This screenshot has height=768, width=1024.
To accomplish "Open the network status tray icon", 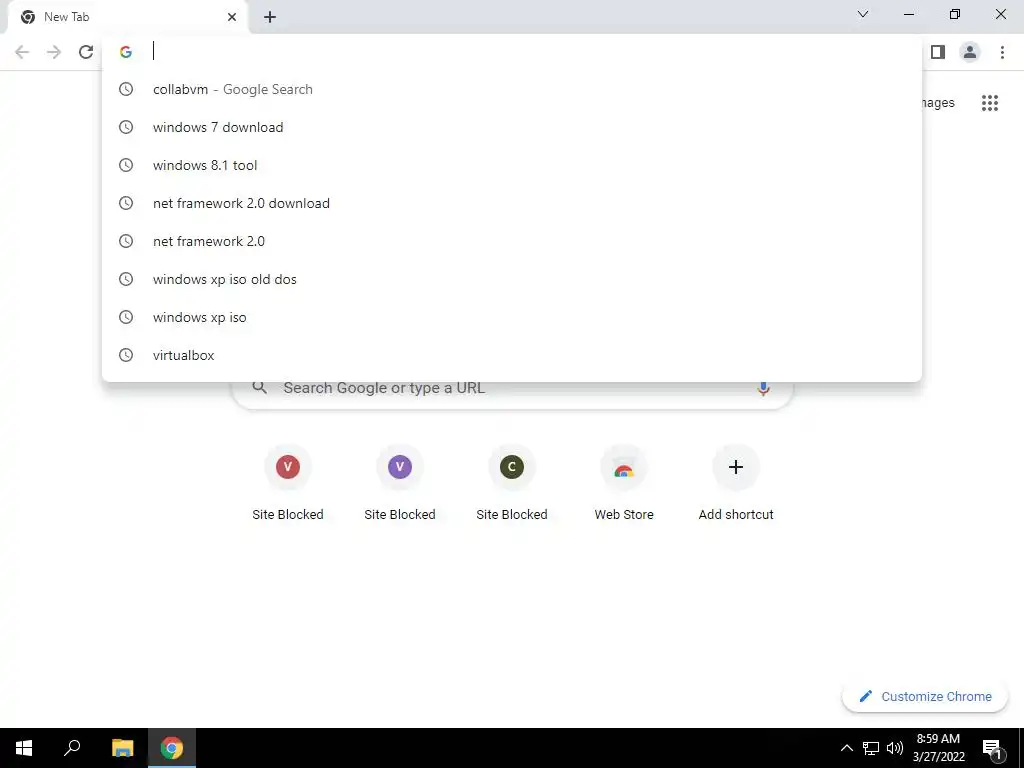I will point(871,748).
